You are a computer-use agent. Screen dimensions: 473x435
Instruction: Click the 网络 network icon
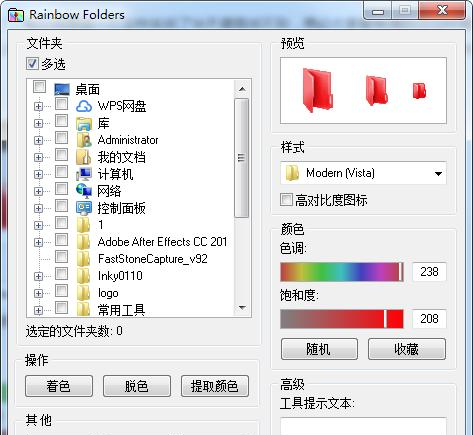tap(84, 191)
